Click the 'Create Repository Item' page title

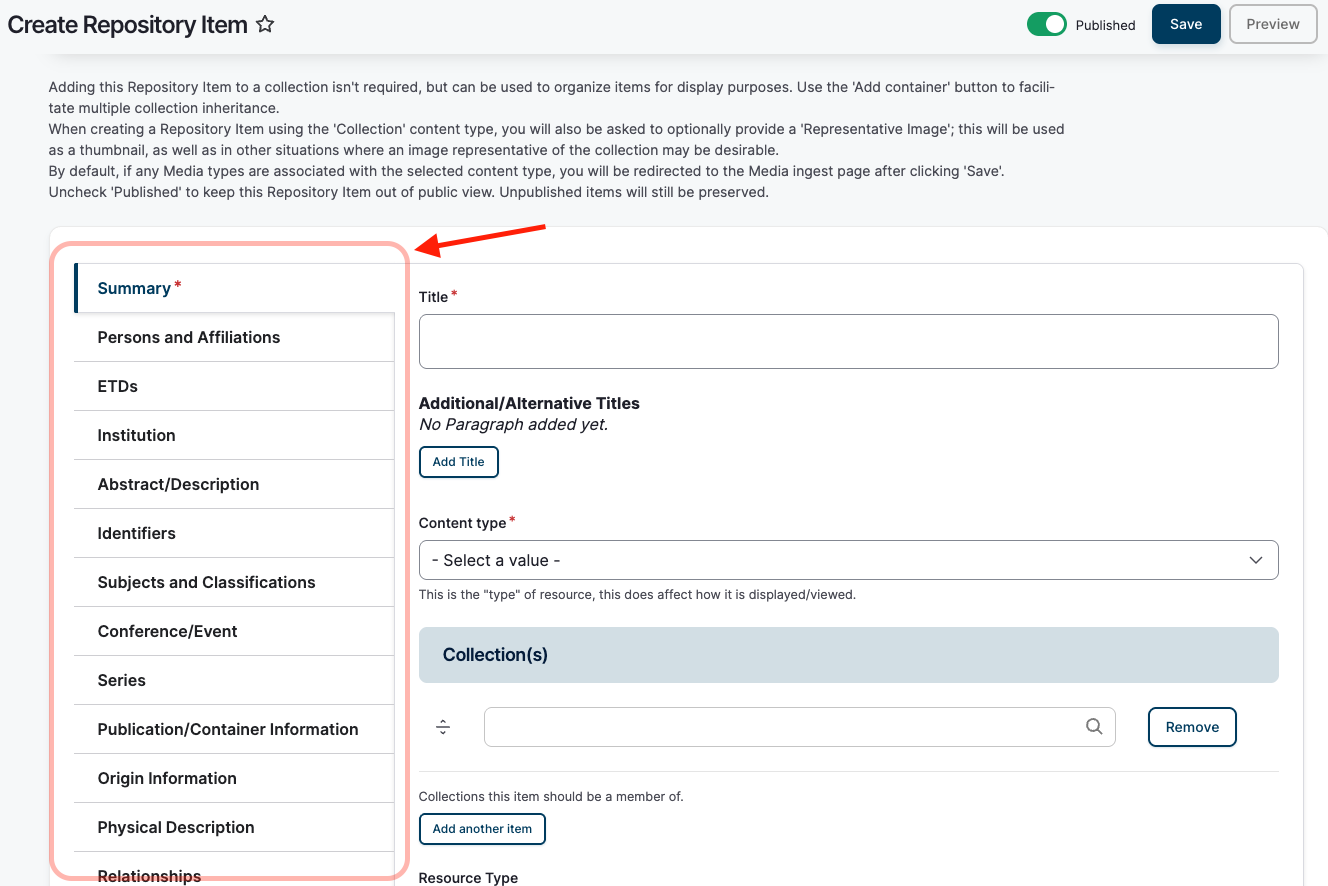pyautogui.click(x=128, y=25)
